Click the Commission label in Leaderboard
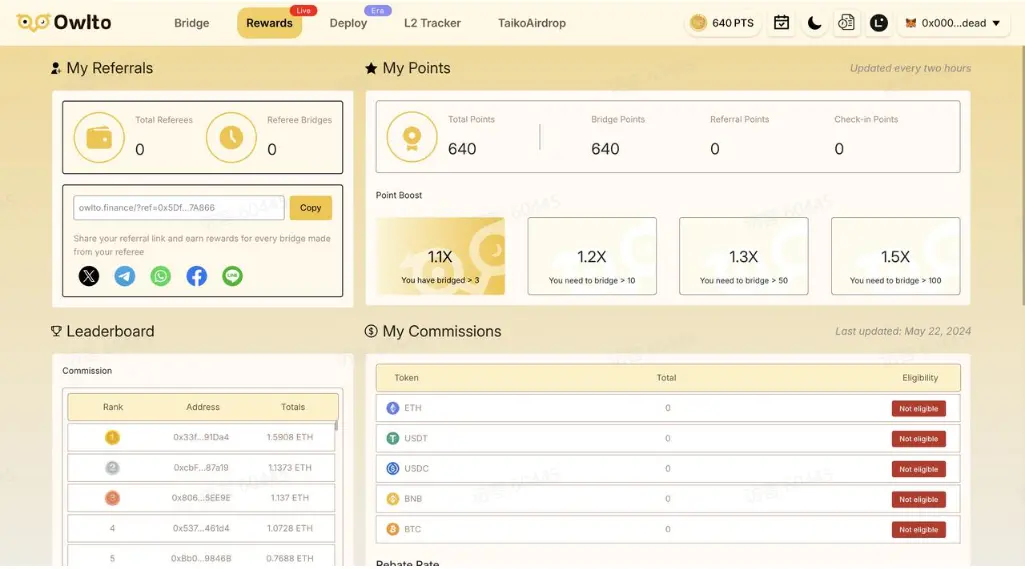 (x=87, y=370)
